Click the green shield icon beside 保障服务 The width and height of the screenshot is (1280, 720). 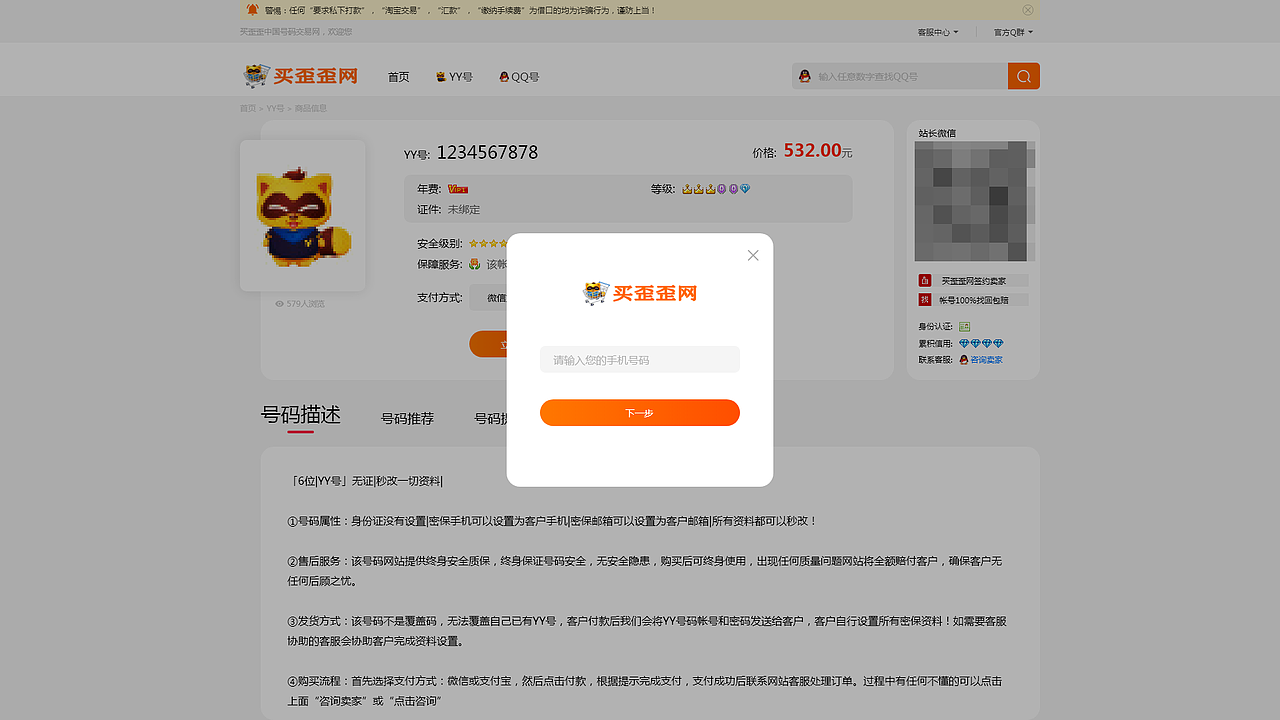click(475, 264)
